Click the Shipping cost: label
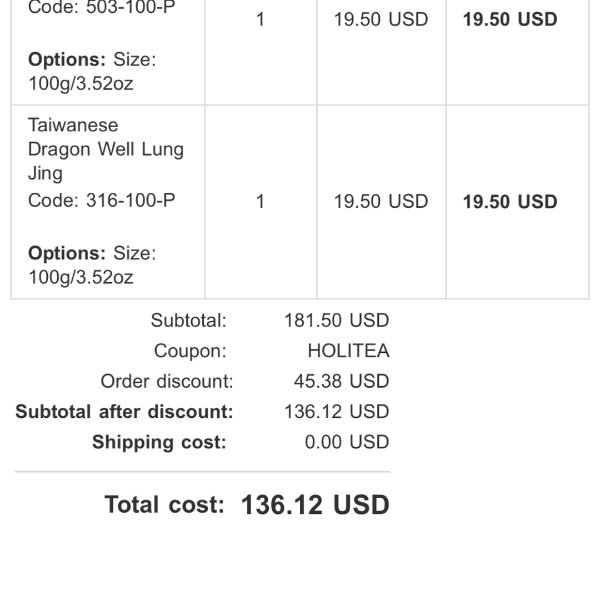Screen dimensions: 600x600 click(159, 442)
